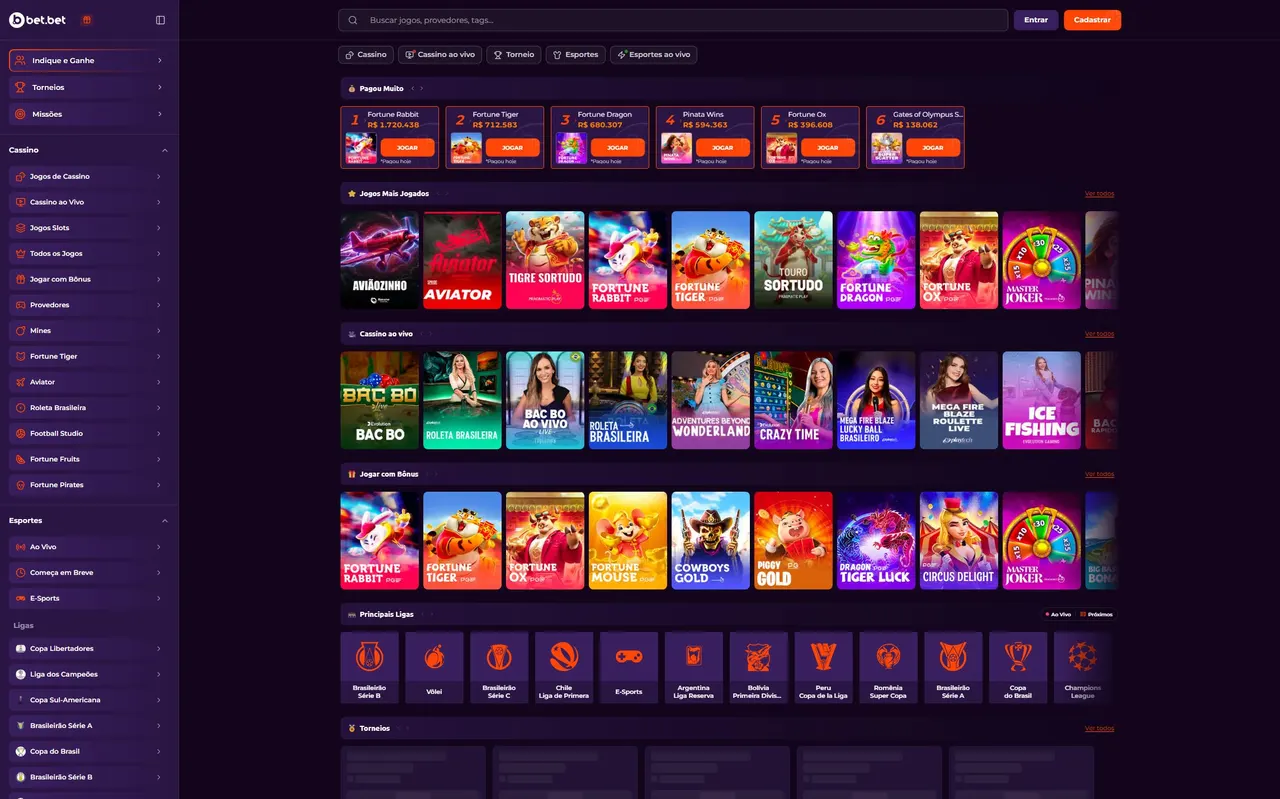The width and height of the screenshot is (1280, 799).
Task: Open the Aviator game thumbnail
Action: click(462, 260)
